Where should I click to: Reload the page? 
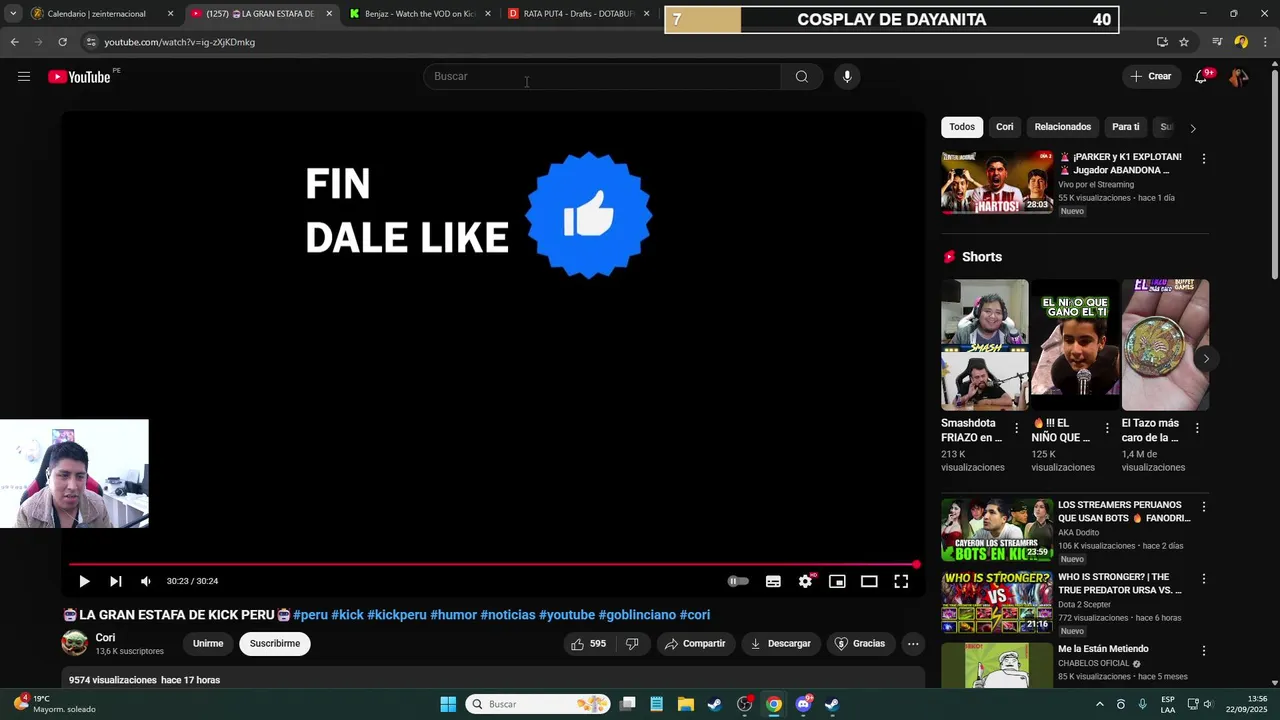tap(62, 42)
